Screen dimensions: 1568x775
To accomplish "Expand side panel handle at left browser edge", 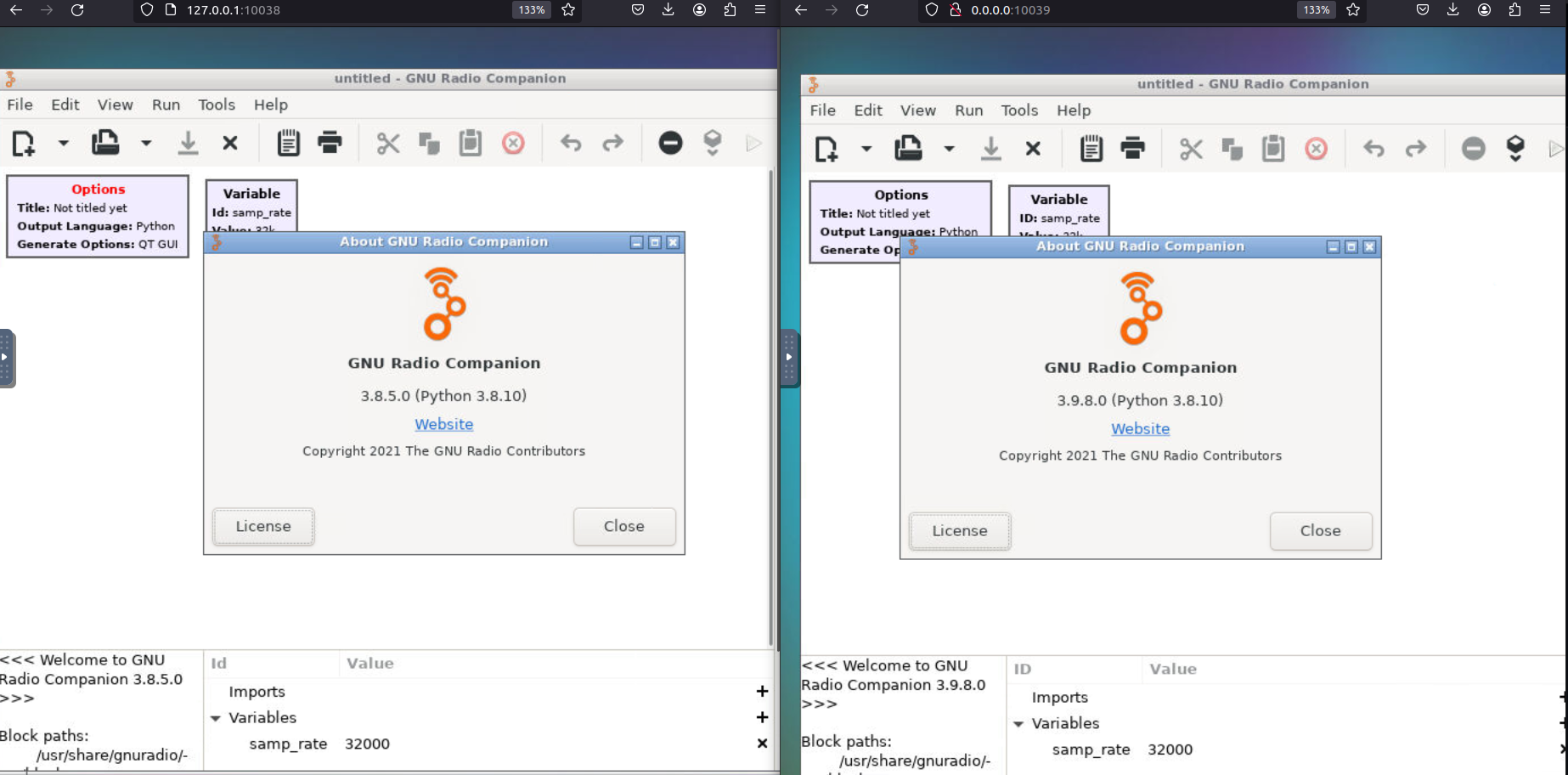I will click(x=6, y=358).
